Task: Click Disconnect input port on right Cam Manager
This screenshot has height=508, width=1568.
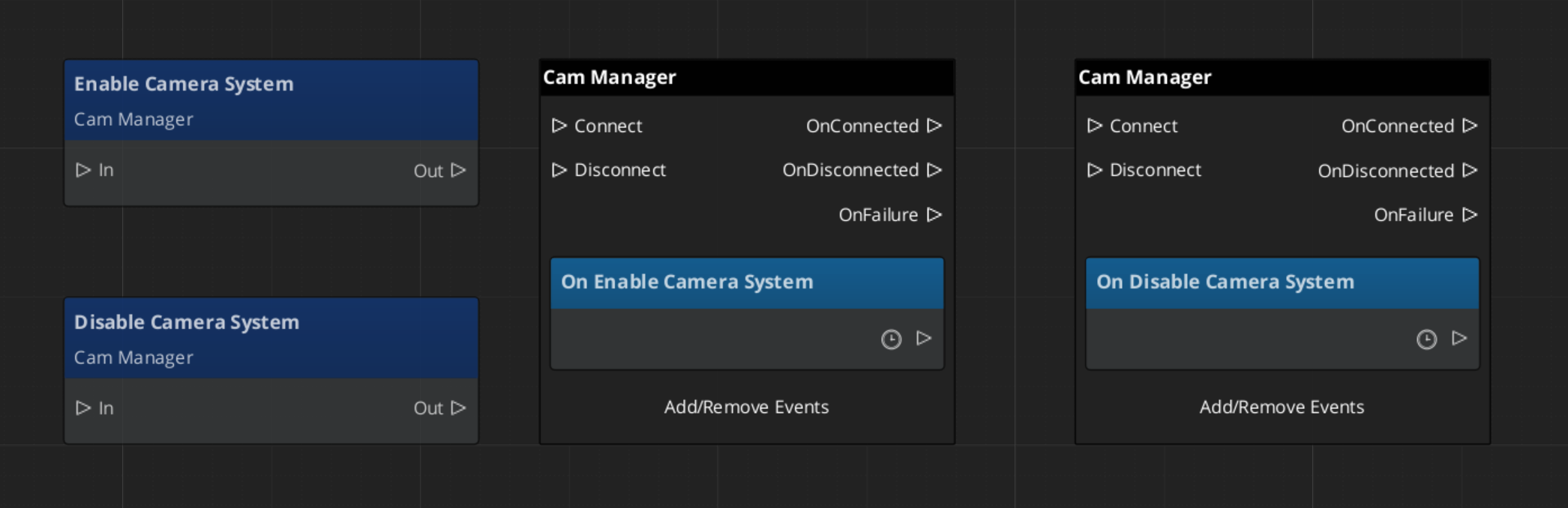Action: coord(1094,170)
